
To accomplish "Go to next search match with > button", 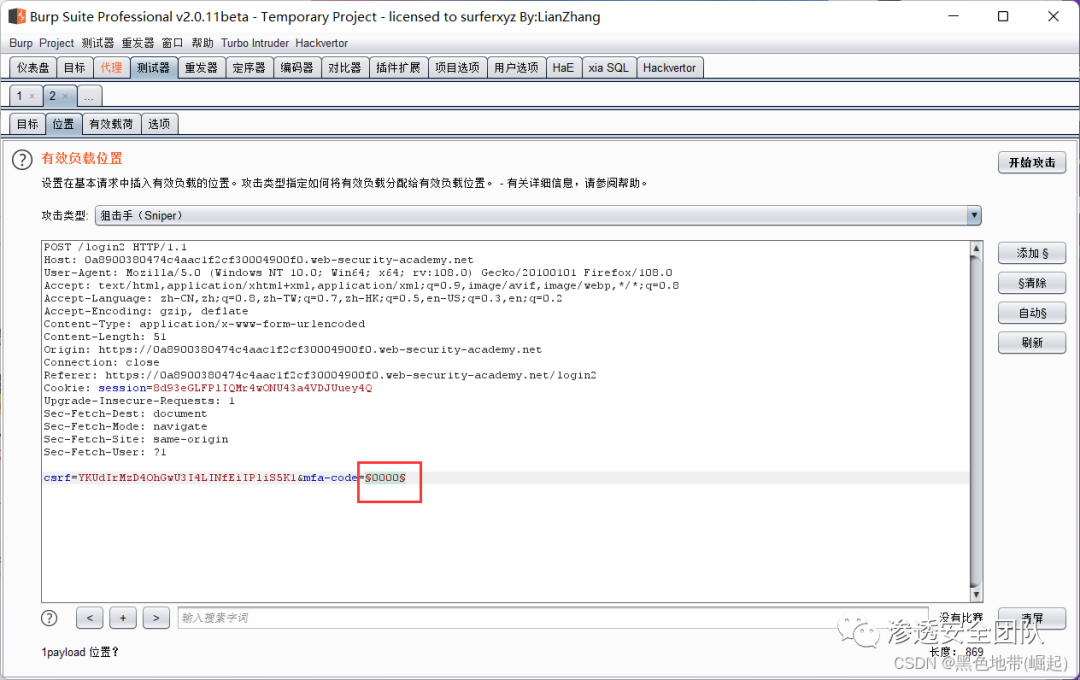I will [156, 618].
